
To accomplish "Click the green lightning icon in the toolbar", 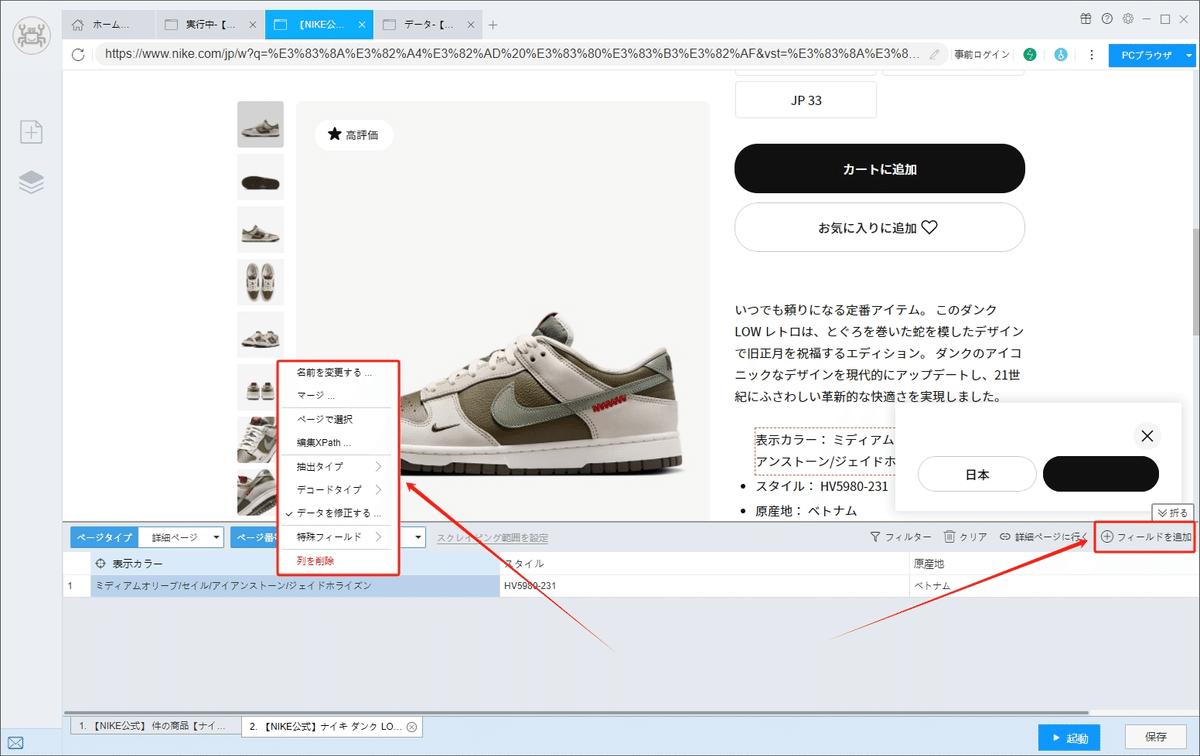I will [1029, 55].
